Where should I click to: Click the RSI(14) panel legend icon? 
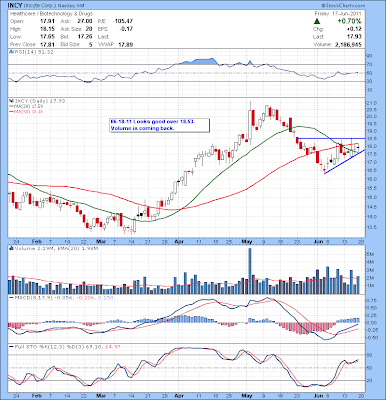(10, 52)
